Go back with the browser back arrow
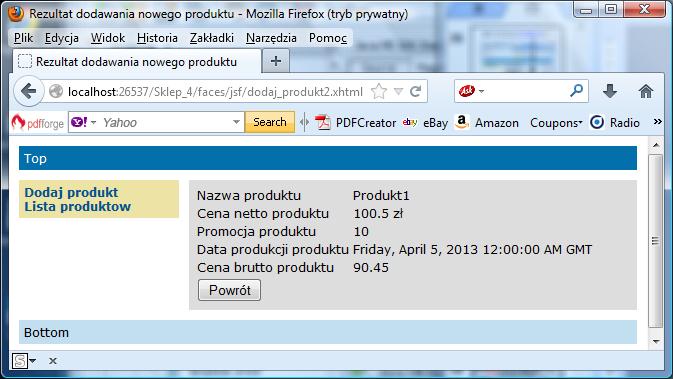Viewport: 673px width, 379px height. (x=29, y=91)
